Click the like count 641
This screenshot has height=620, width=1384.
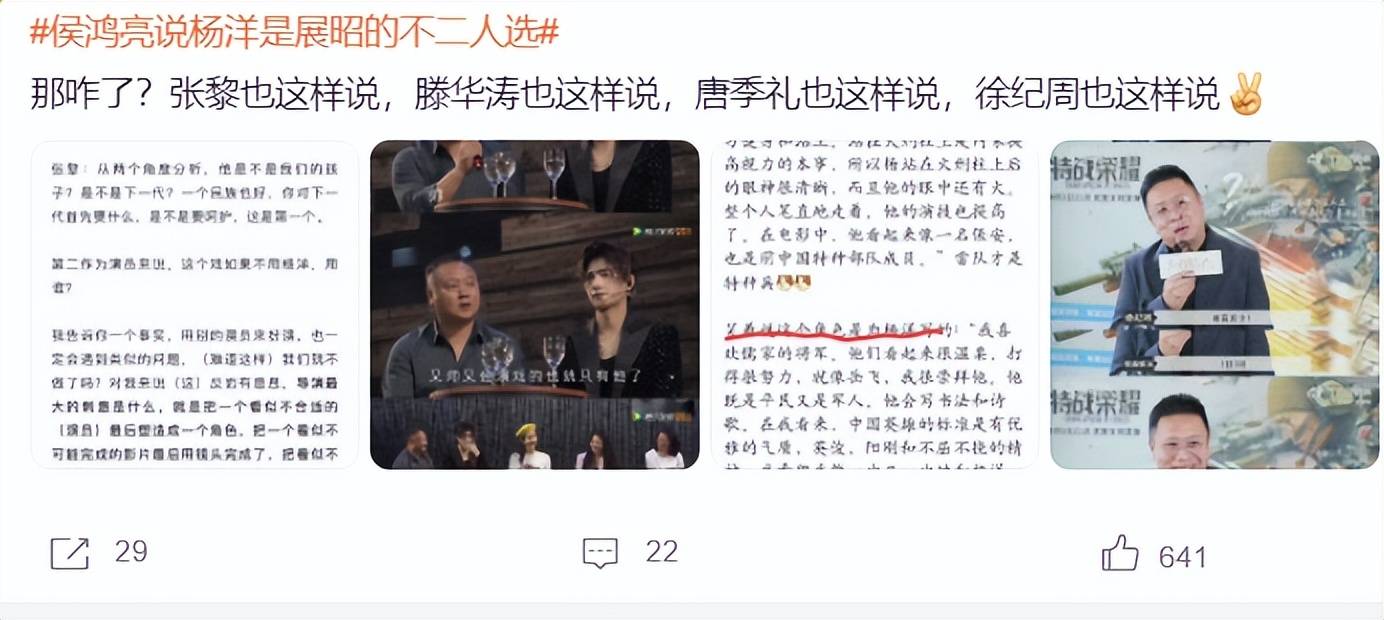(1183, 557)
